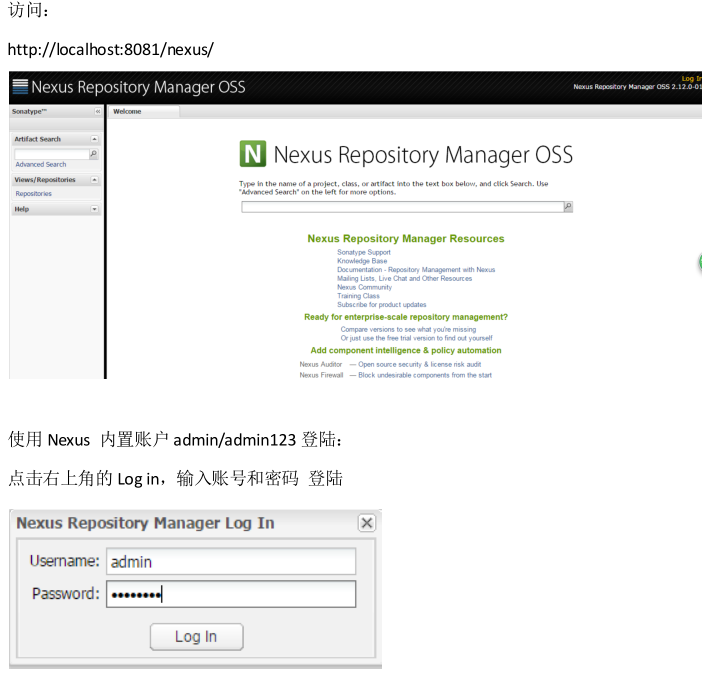Open Sonatype Support link

click(x=364, y=252)
